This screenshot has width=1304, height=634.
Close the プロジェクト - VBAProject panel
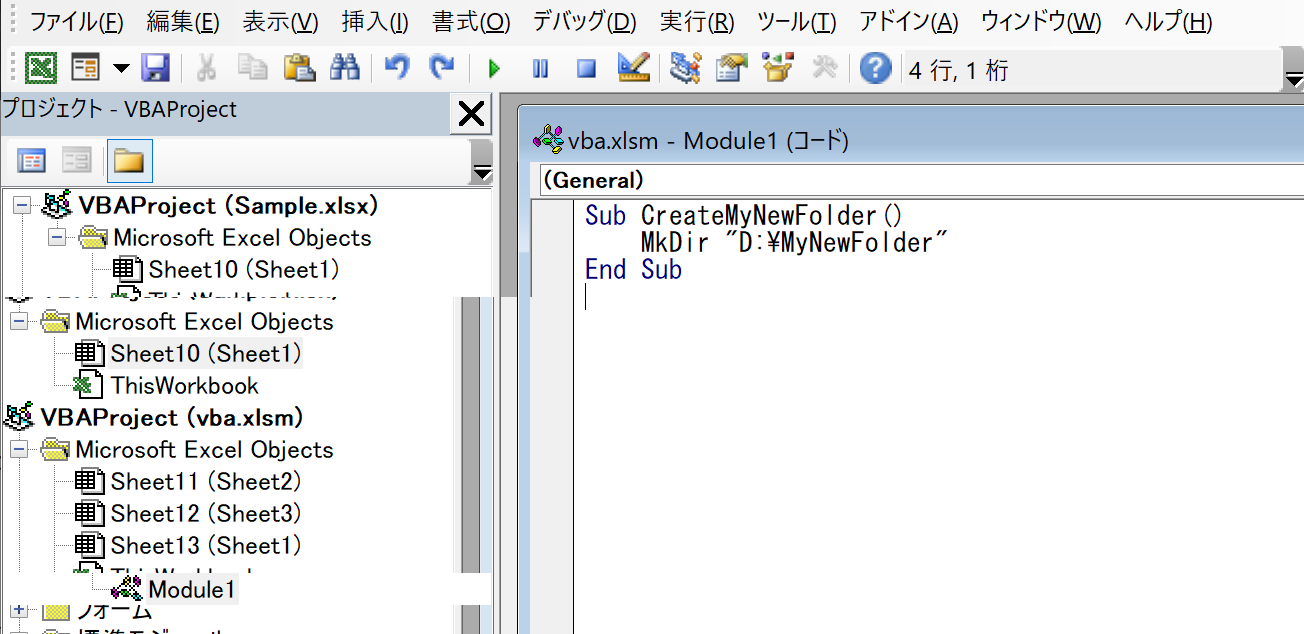pos(470,114)
